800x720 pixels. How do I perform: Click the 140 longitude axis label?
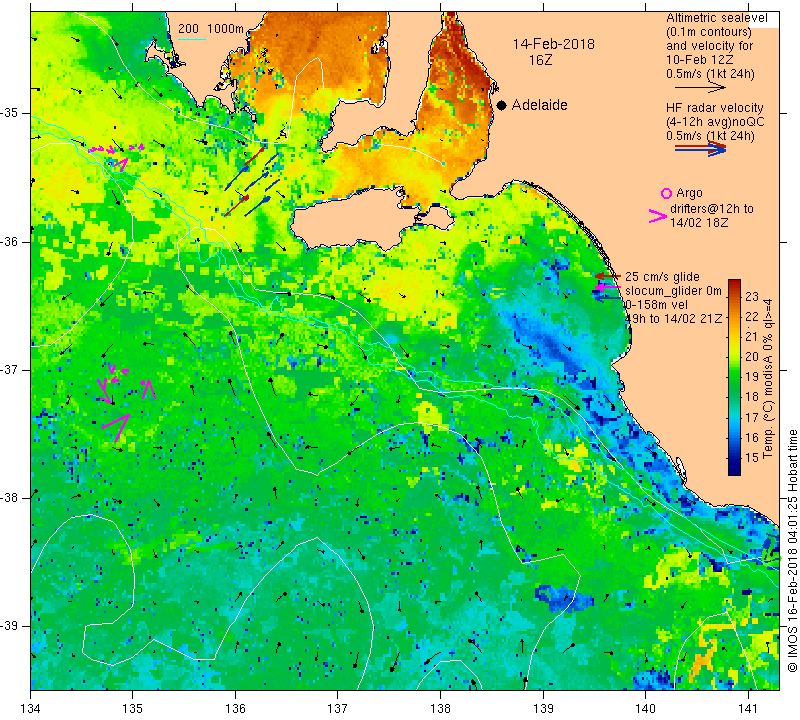point(646,708)
